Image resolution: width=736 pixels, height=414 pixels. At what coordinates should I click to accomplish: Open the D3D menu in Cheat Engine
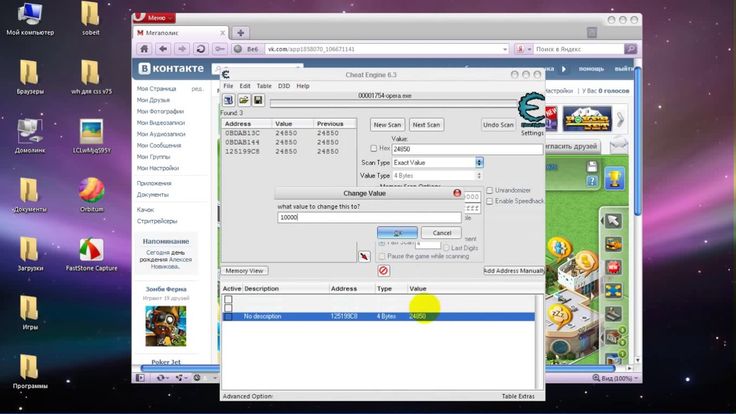[x=284, y=86]
